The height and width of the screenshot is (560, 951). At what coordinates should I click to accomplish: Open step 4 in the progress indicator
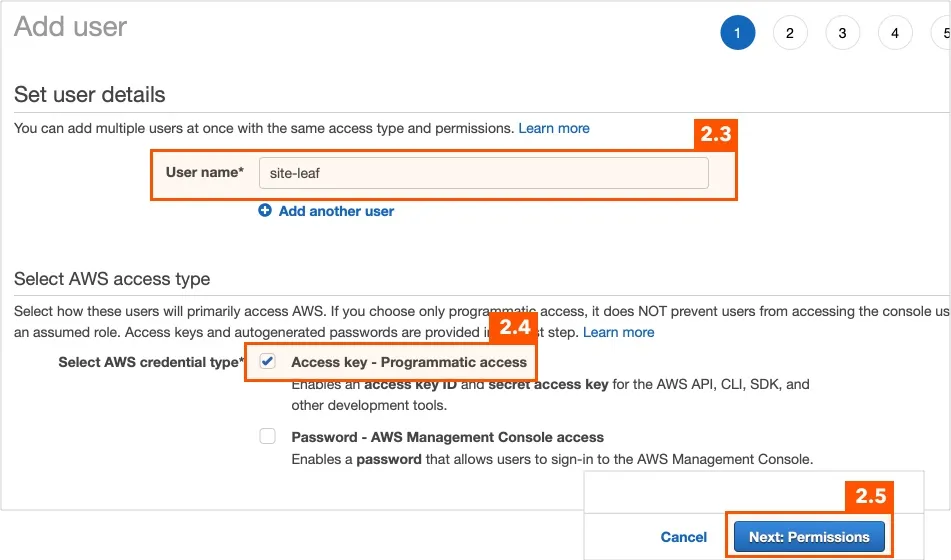click(895, 33)
